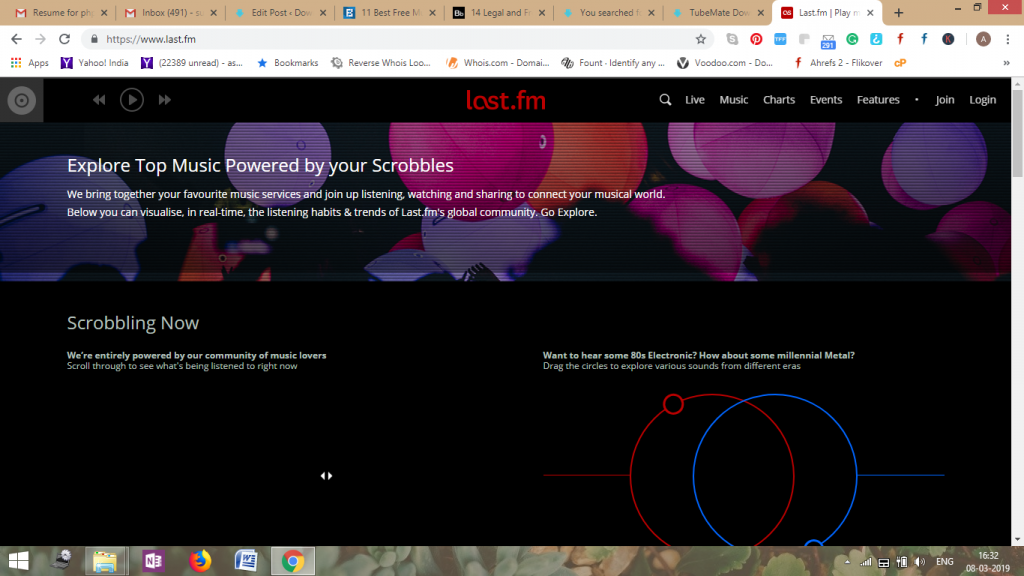Open the Ahrefs 2 - Flikover bookmark
Screen dimensions: 1024x576
tap(837, 63)
